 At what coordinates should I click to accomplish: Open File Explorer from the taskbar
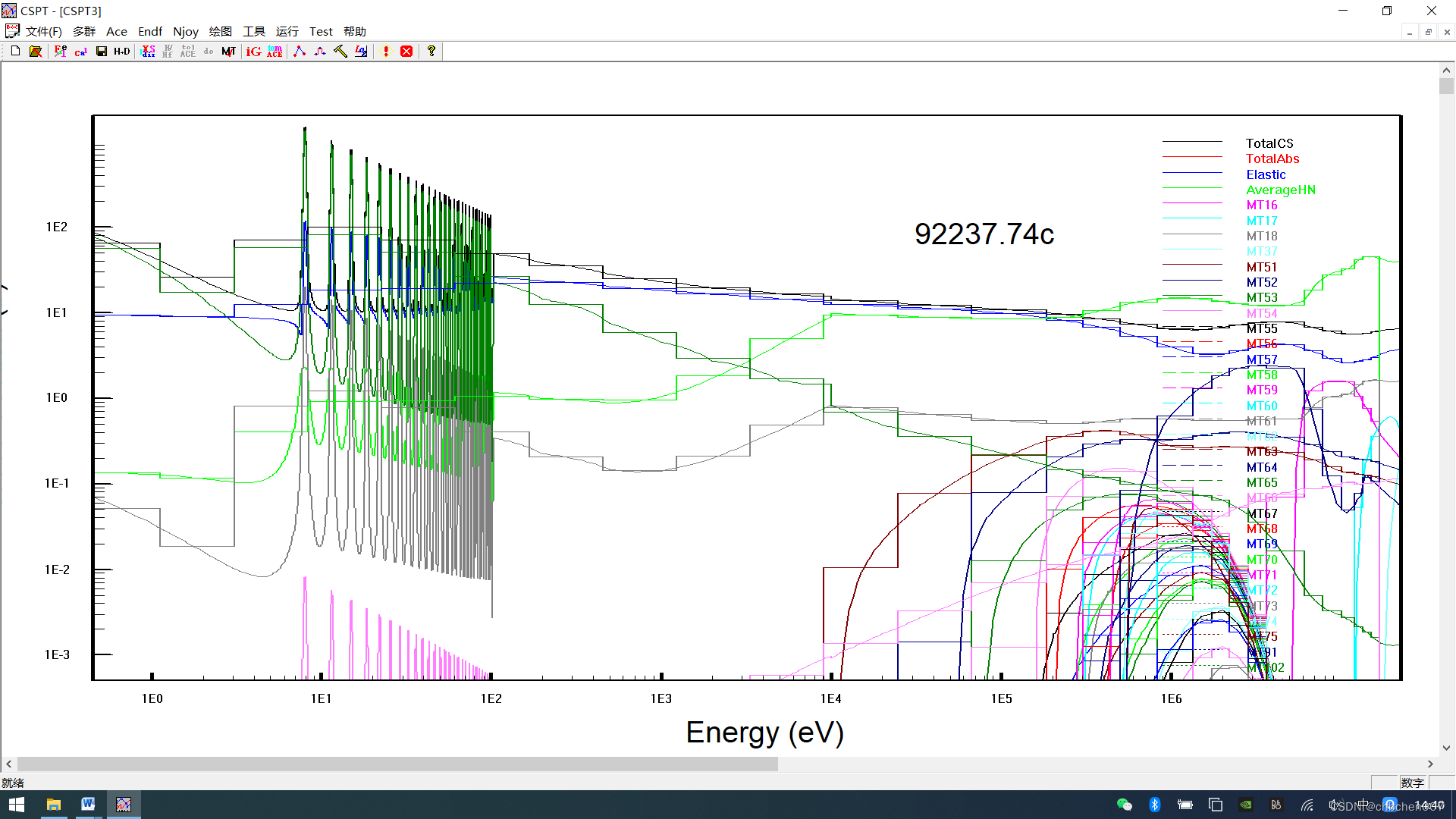click(x=53, y=804)
